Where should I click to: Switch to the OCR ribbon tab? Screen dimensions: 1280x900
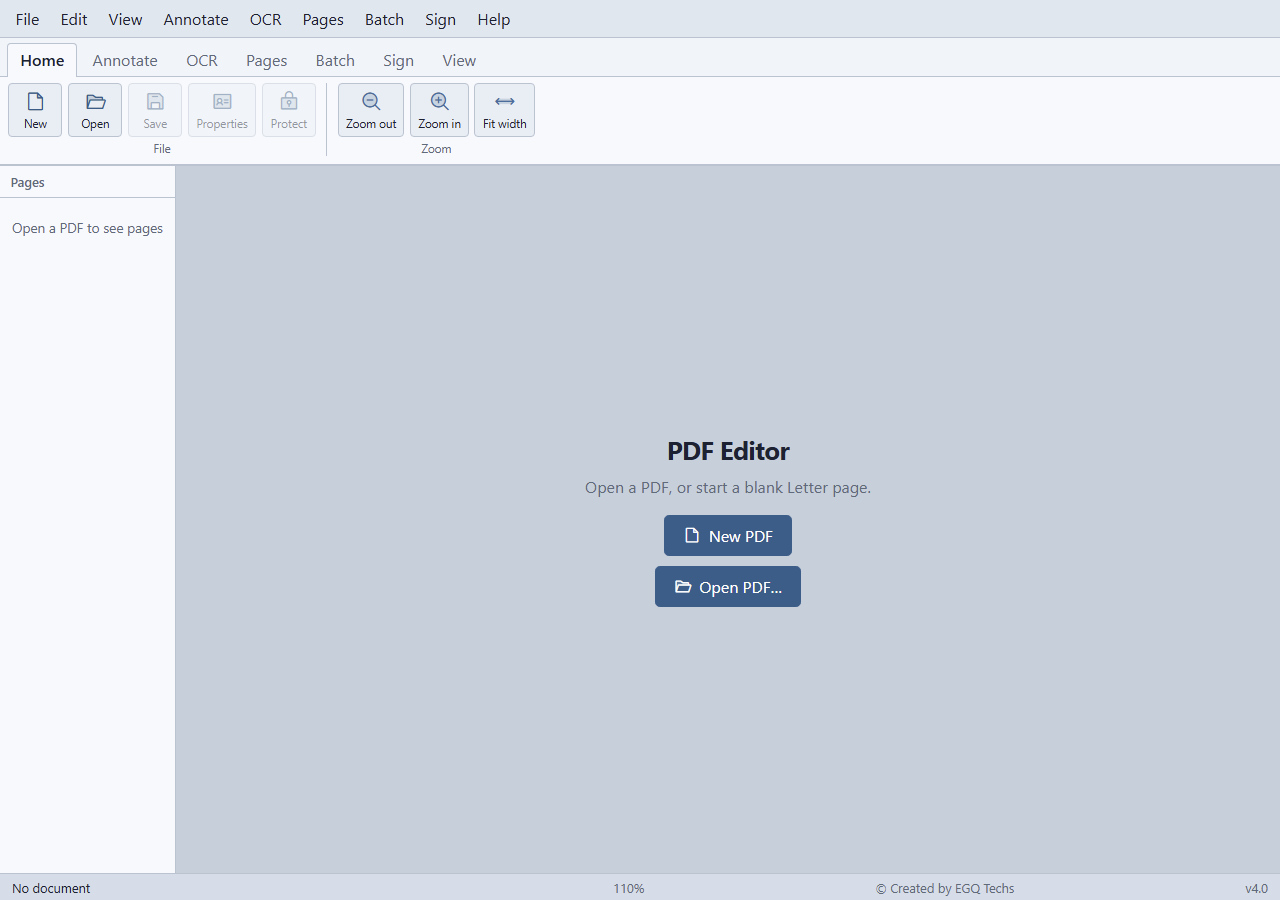click(x=202, y=60)
